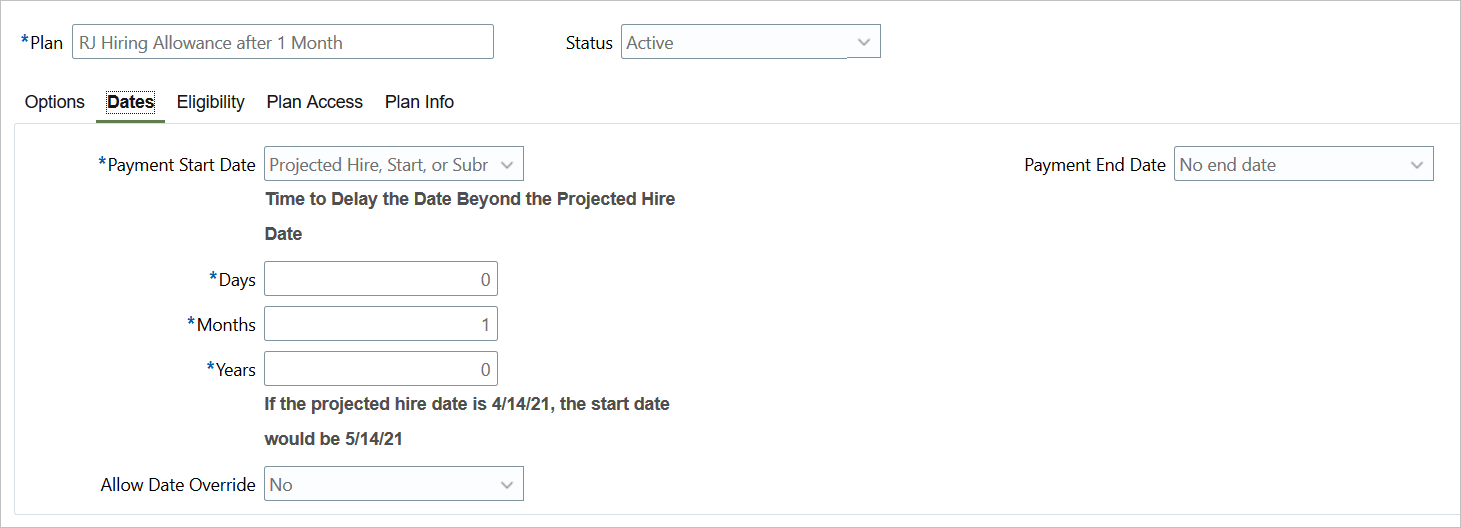The height and width of the screenshot is (528, 1461).
Task: Click the Days delay input field
Action: [381, 279]
